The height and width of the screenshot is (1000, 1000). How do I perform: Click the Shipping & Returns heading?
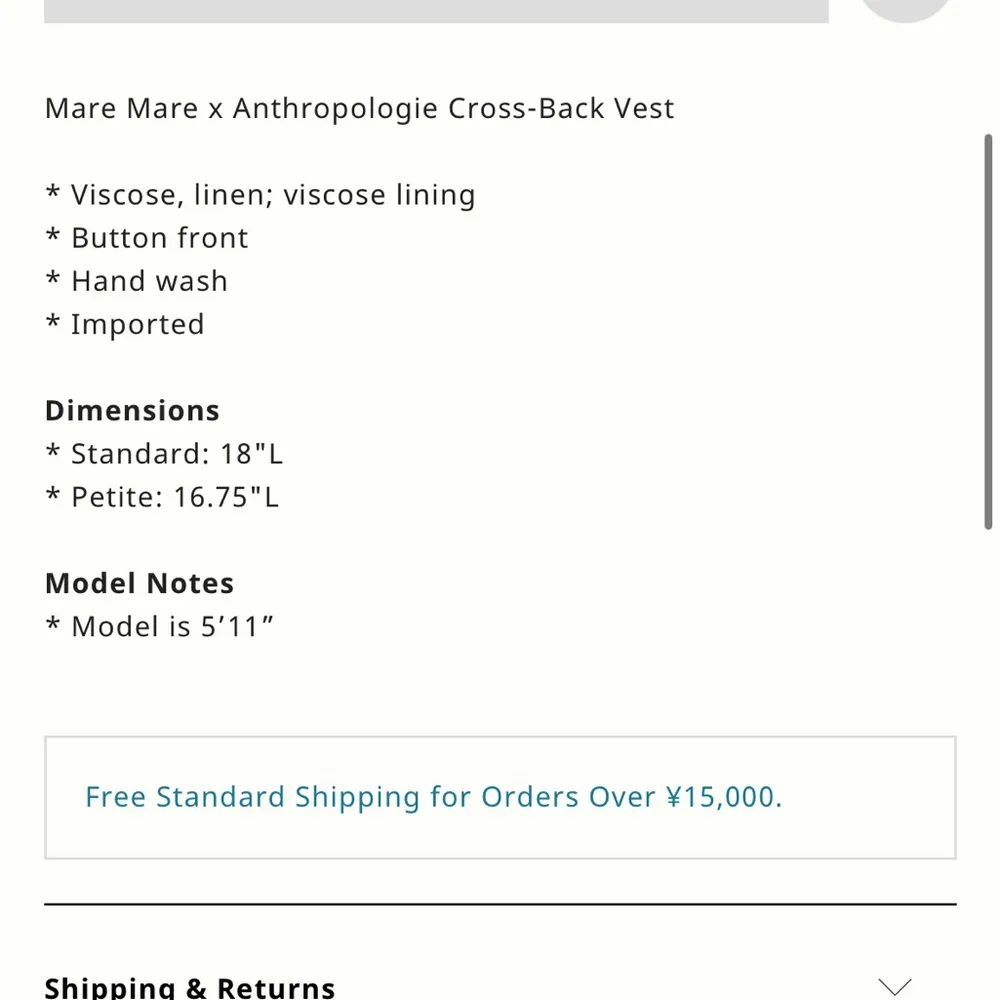[190, 987]
